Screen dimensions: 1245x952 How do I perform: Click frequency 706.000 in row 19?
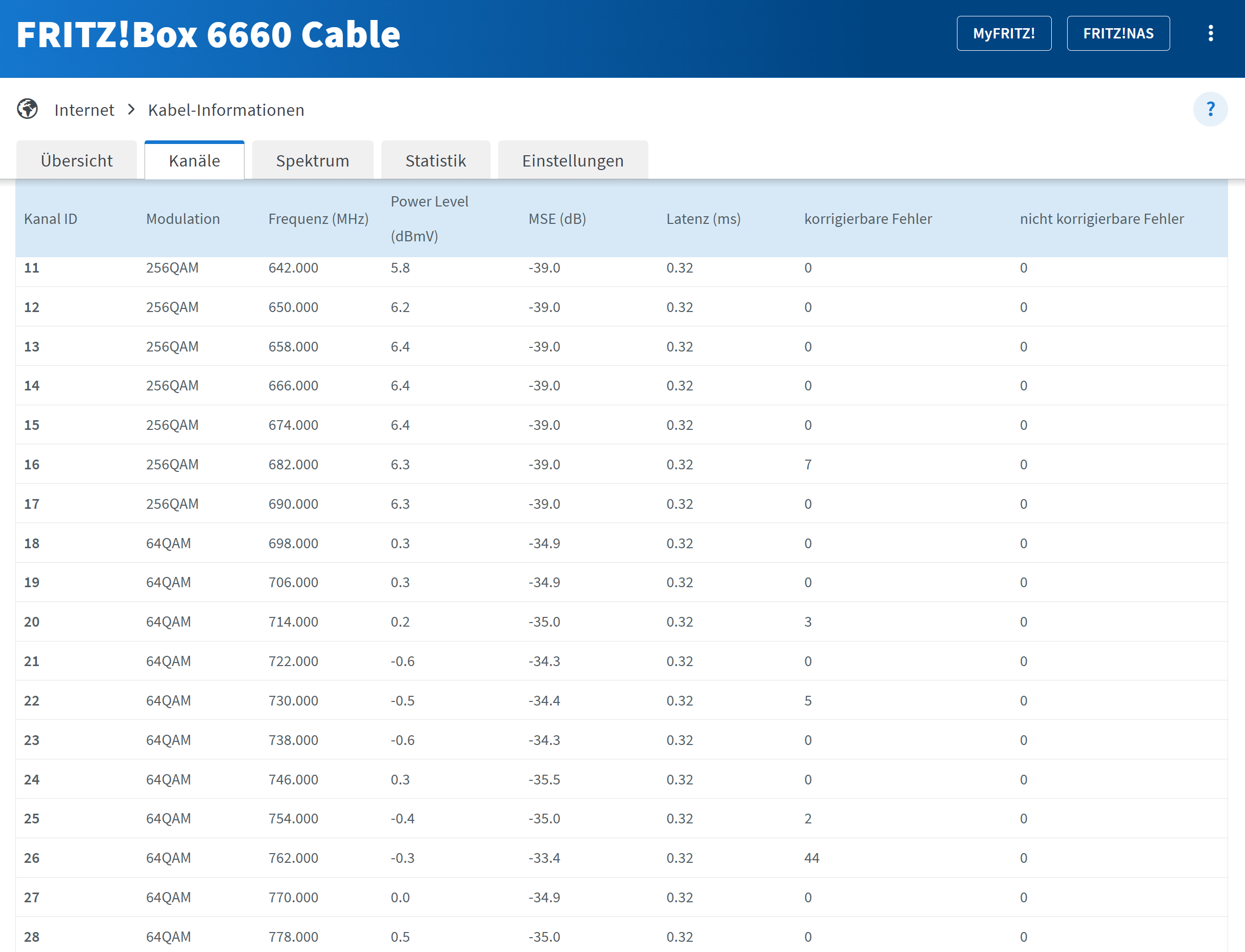point(293,582)
